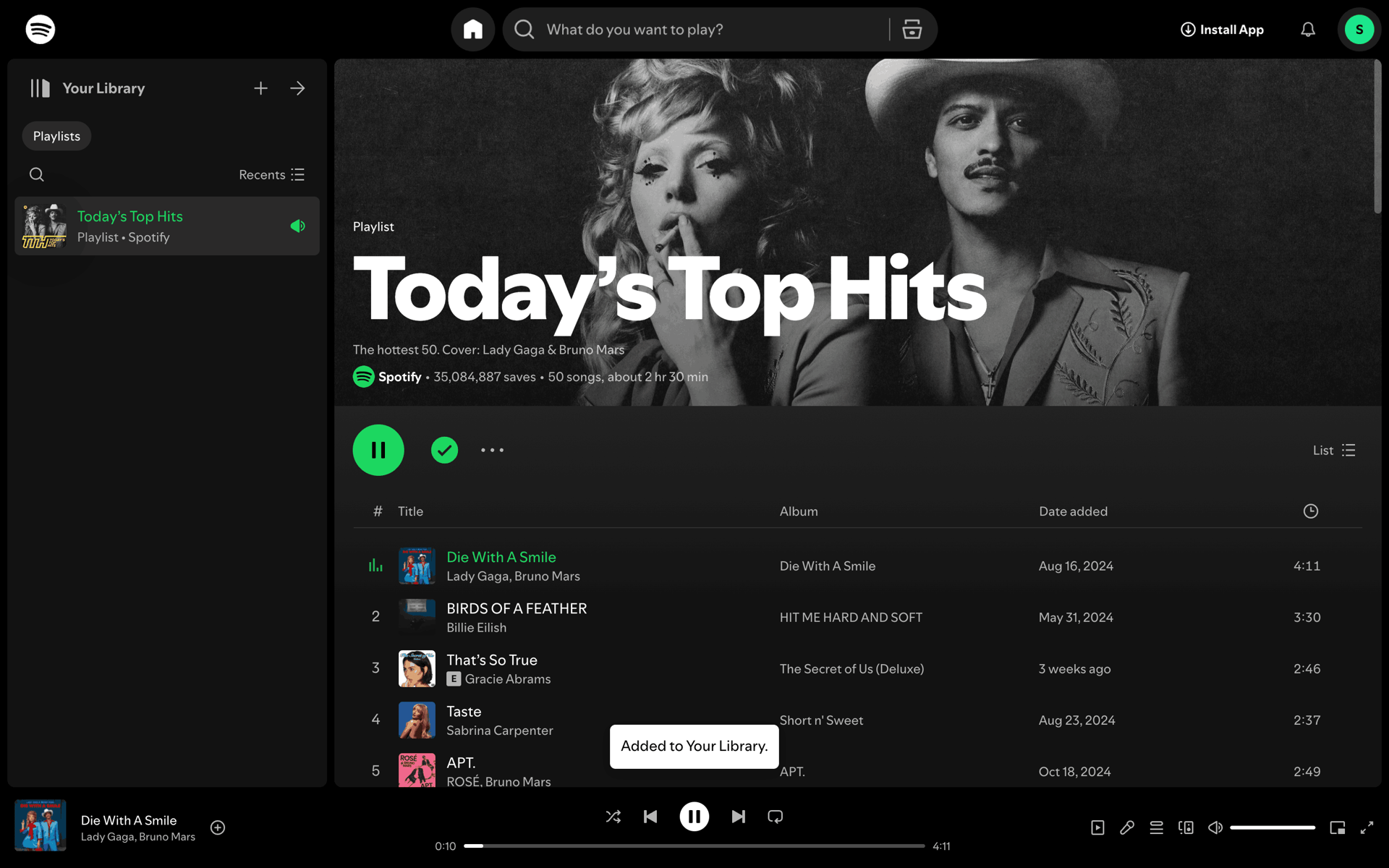The height and width of the screenshot is (868, 1389).
Task: Pause the playlist with large green button
Action: pyautogui.click(x=378, y=450)
